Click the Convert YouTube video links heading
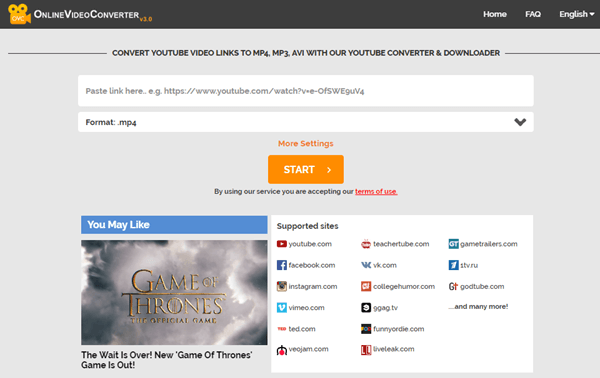This screenshot has width=600, height=378. tap(306, 53)
